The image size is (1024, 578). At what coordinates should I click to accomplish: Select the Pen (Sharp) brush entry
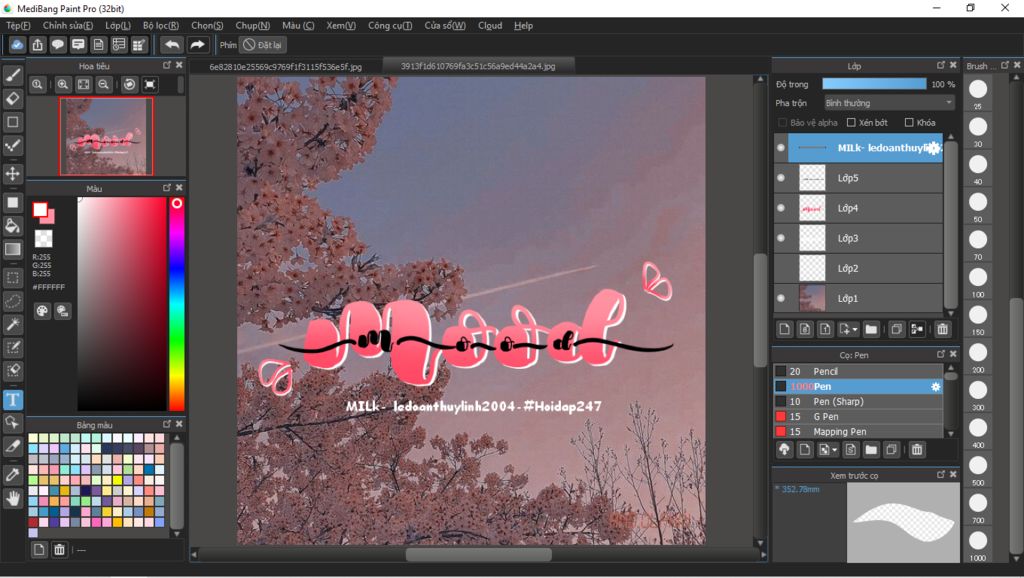[x=858, y=401]
